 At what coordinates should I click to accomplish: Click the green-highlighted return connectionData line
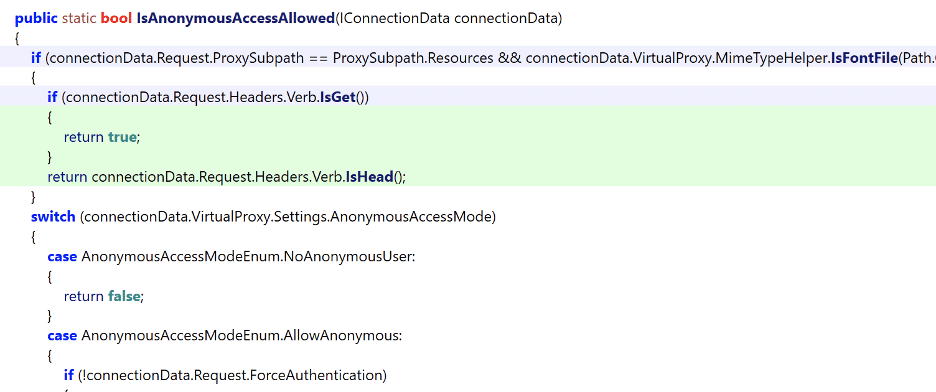tap(227, 177)
